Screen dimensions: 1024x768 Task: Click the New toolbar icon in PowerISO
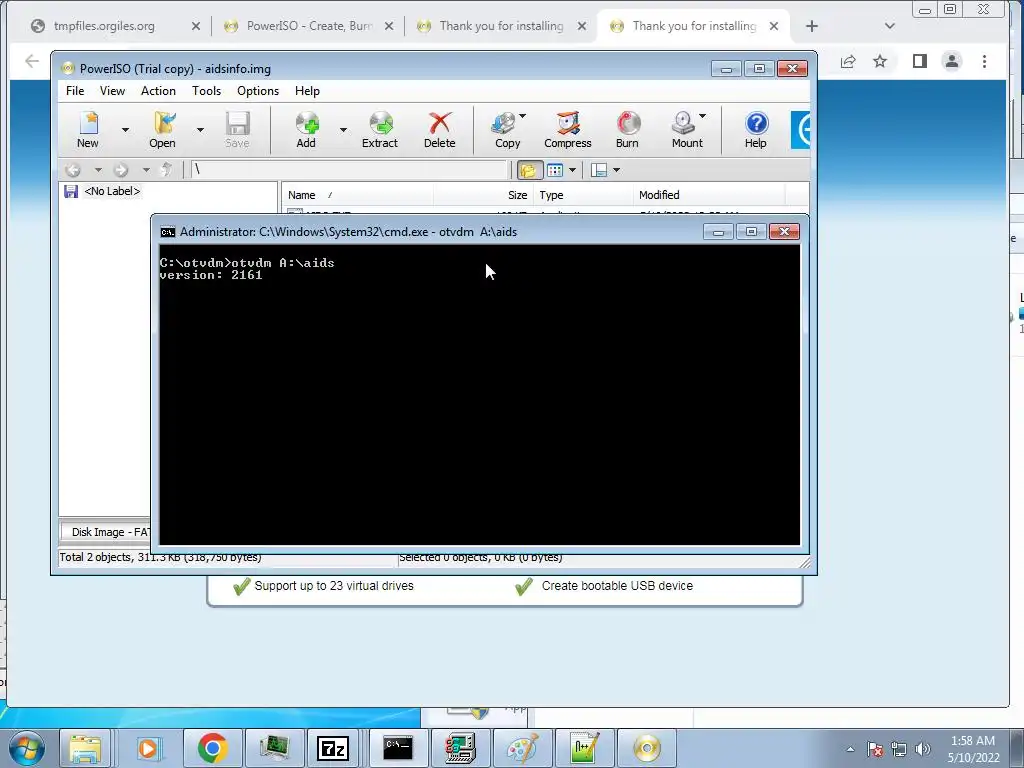[x=88, y=130]
